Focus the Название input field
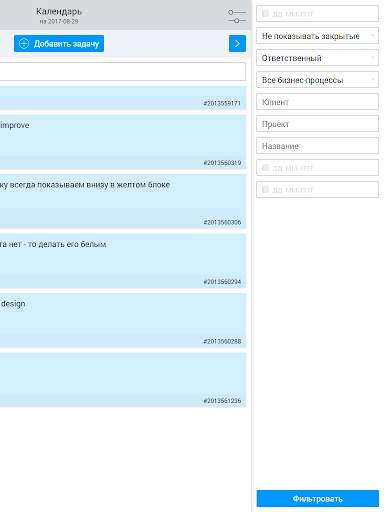The height and width of the screenshot is (512, 384). coord(317,146)
